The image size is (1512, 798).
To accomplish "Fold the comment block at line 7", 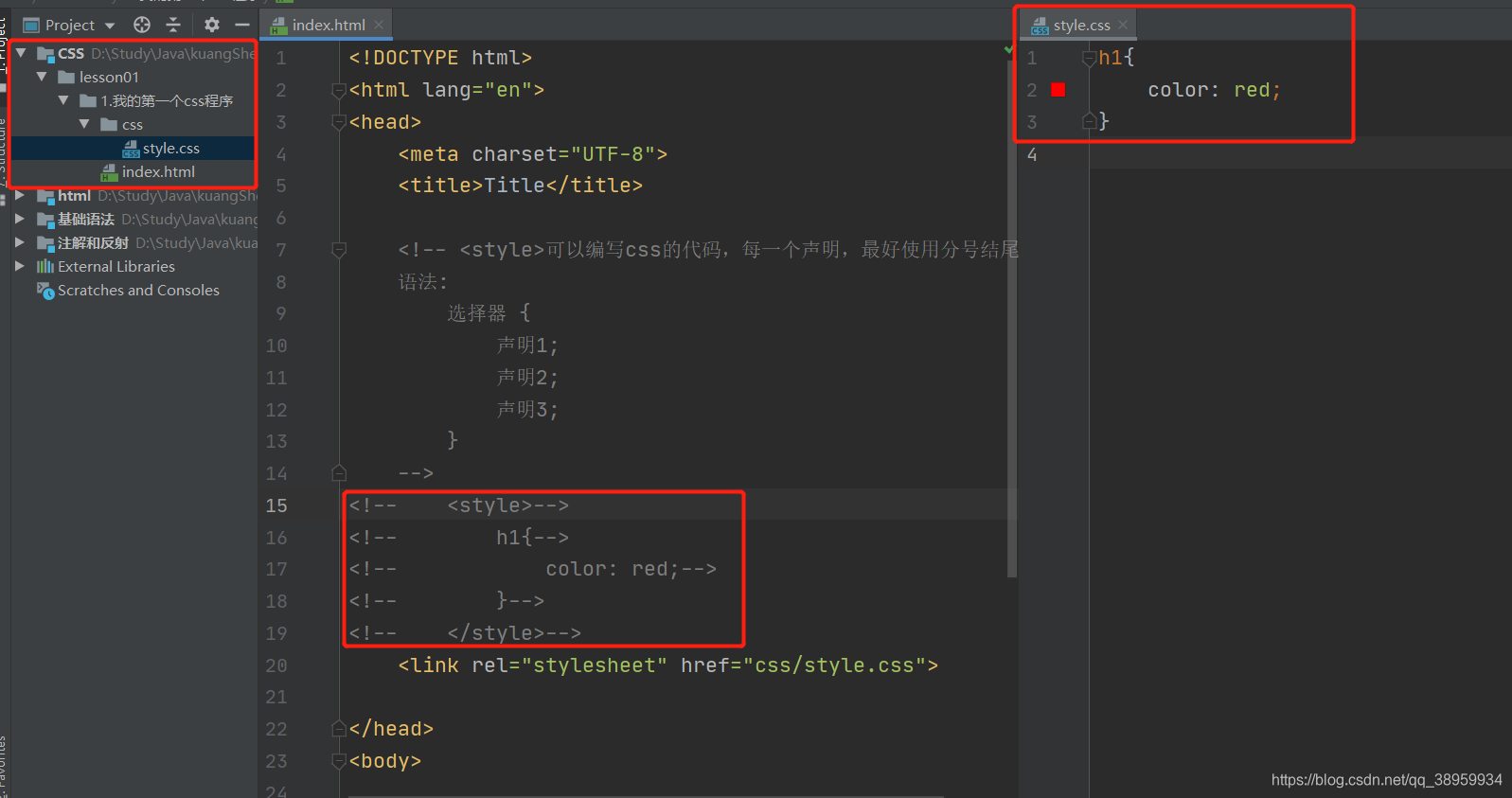I will [x=339, y=250].
